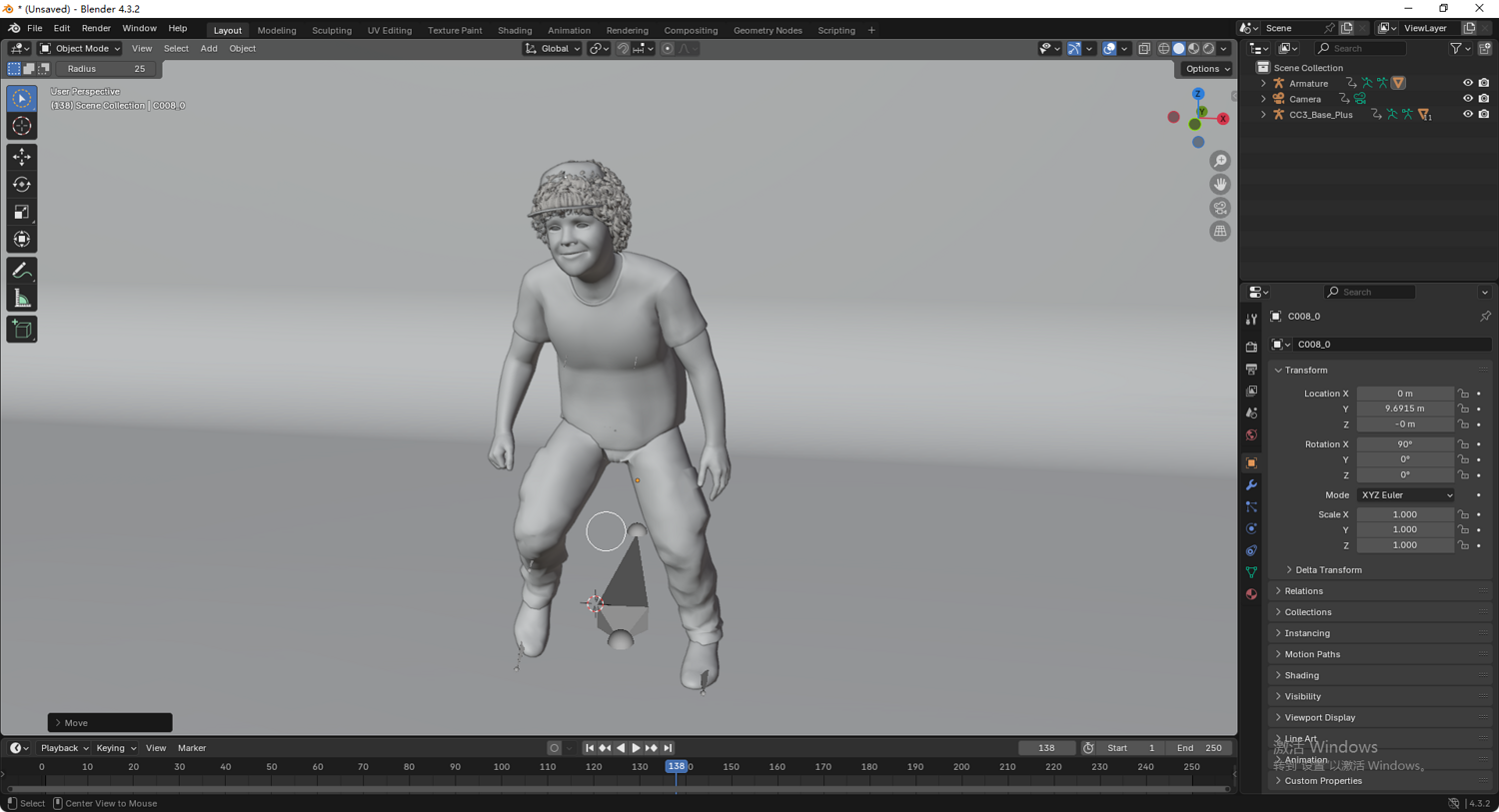
Task: Open the Physics properties tab
Action: 1251,528
